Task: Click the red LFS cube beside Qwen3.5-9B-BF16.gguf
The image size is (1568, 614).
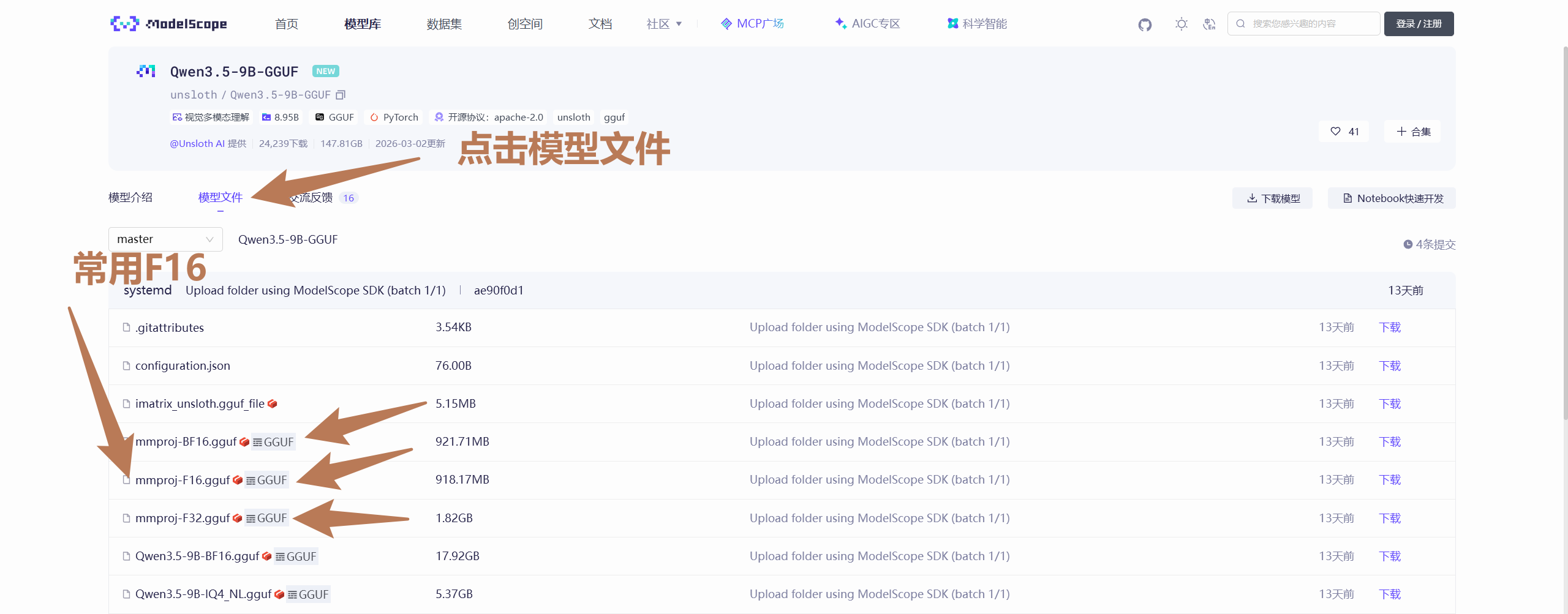Action: point(266,556)
